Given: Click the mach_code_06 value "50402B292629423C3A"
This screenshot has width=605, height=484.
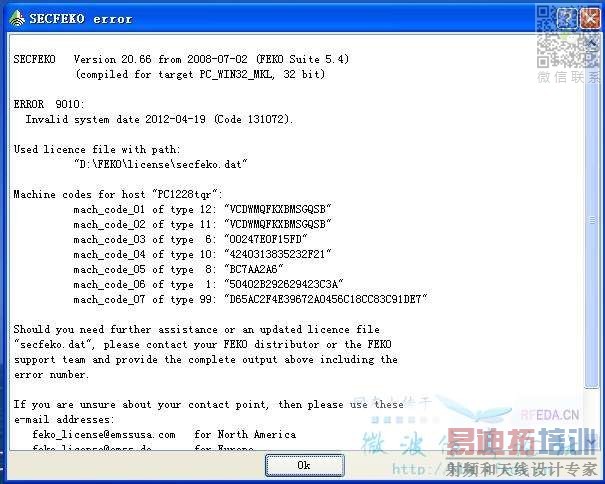Looking at the screenshot, I should pyautogui.click(x=284, y=284).
